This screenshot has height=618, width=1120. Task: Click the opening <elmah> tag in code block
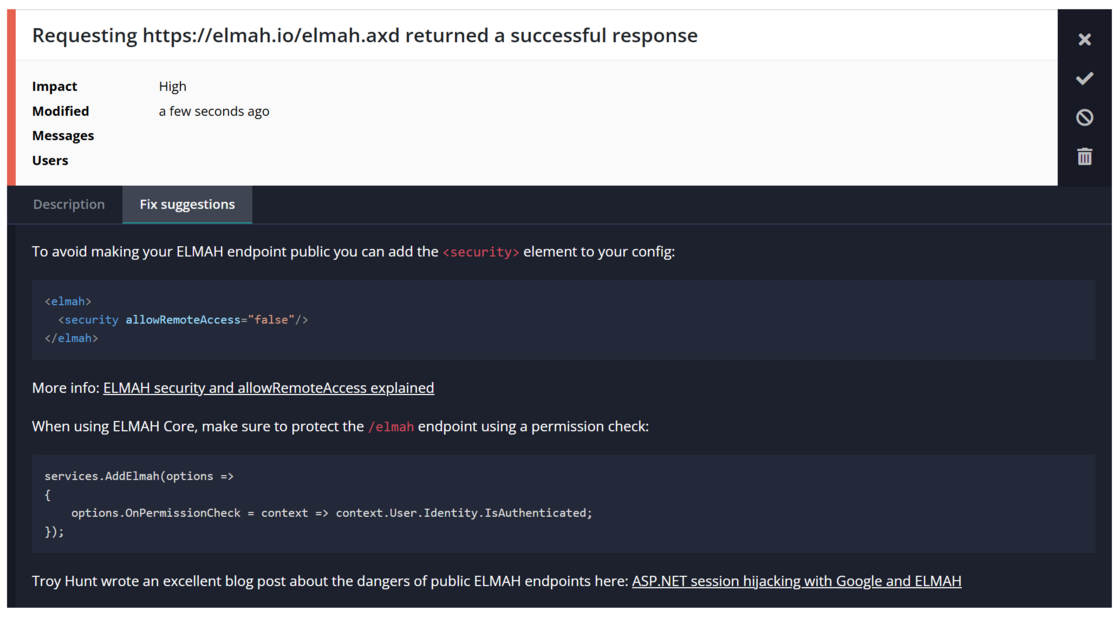click(x=68, y=301)
